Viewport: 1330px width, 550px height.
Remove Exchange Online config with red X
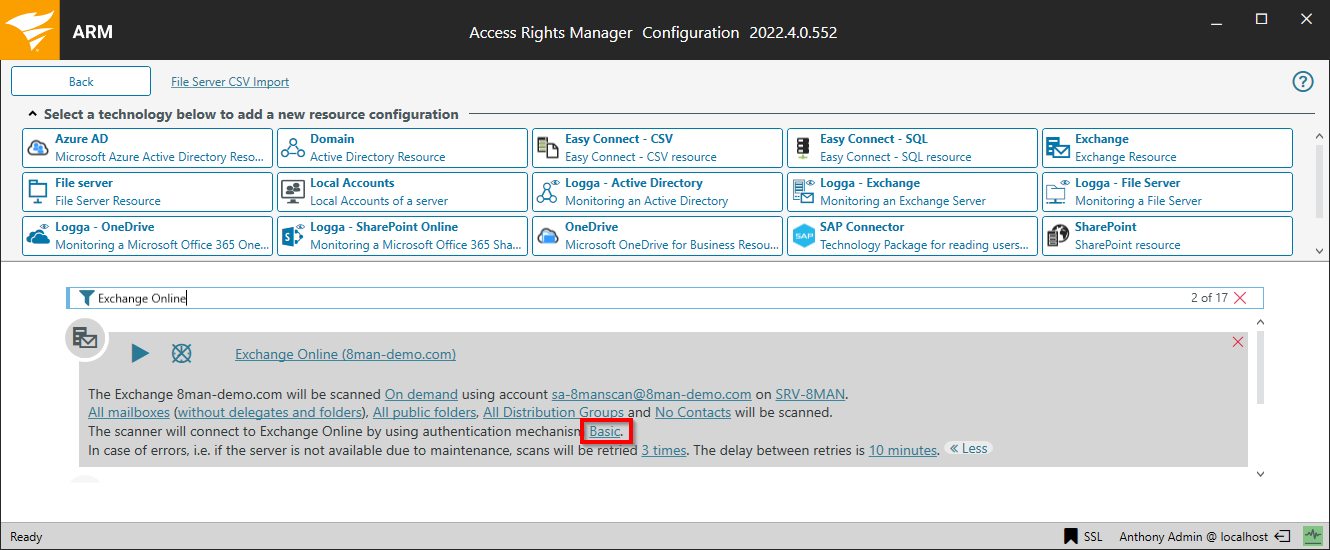[x=1238, y=342]
